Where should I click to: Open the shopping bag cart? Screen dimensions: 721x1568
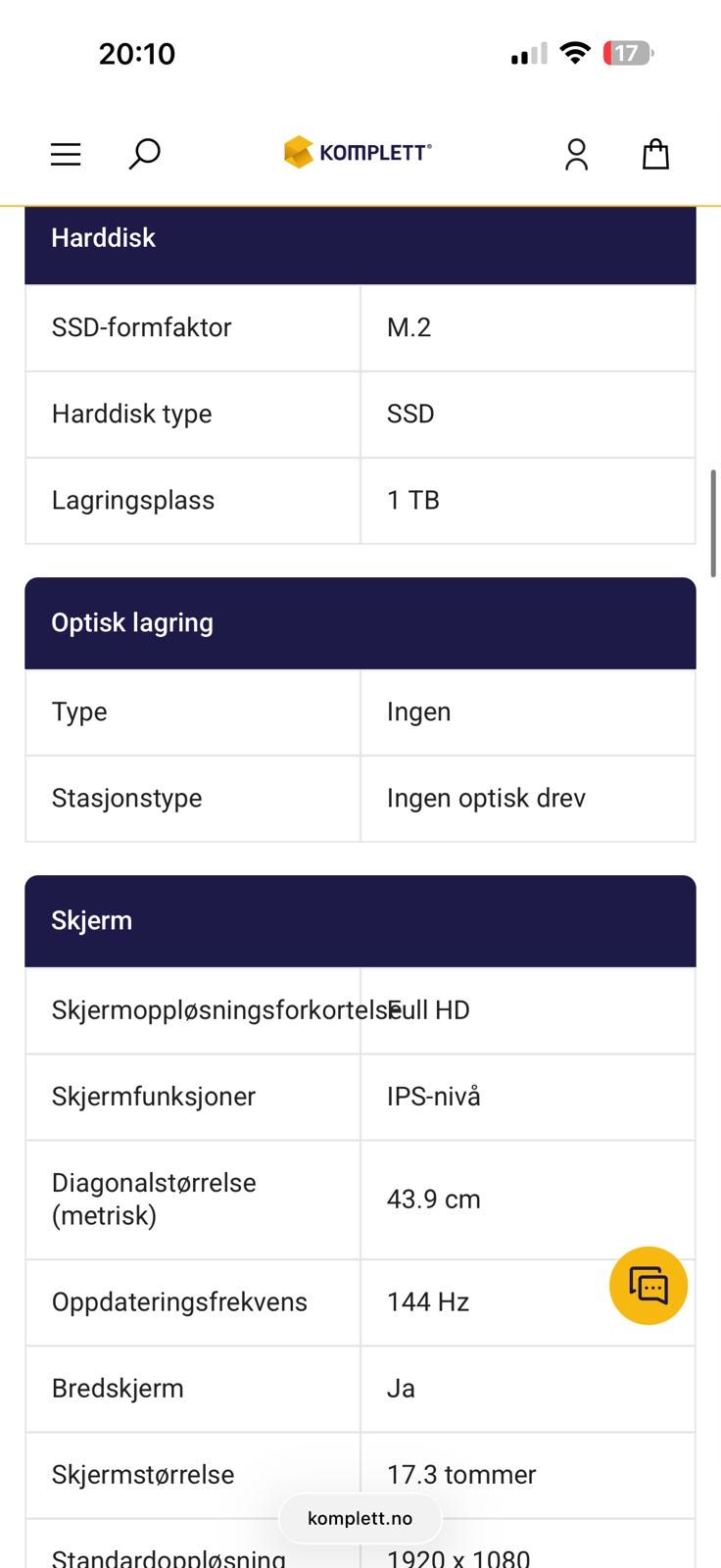[x=655, y=154]
